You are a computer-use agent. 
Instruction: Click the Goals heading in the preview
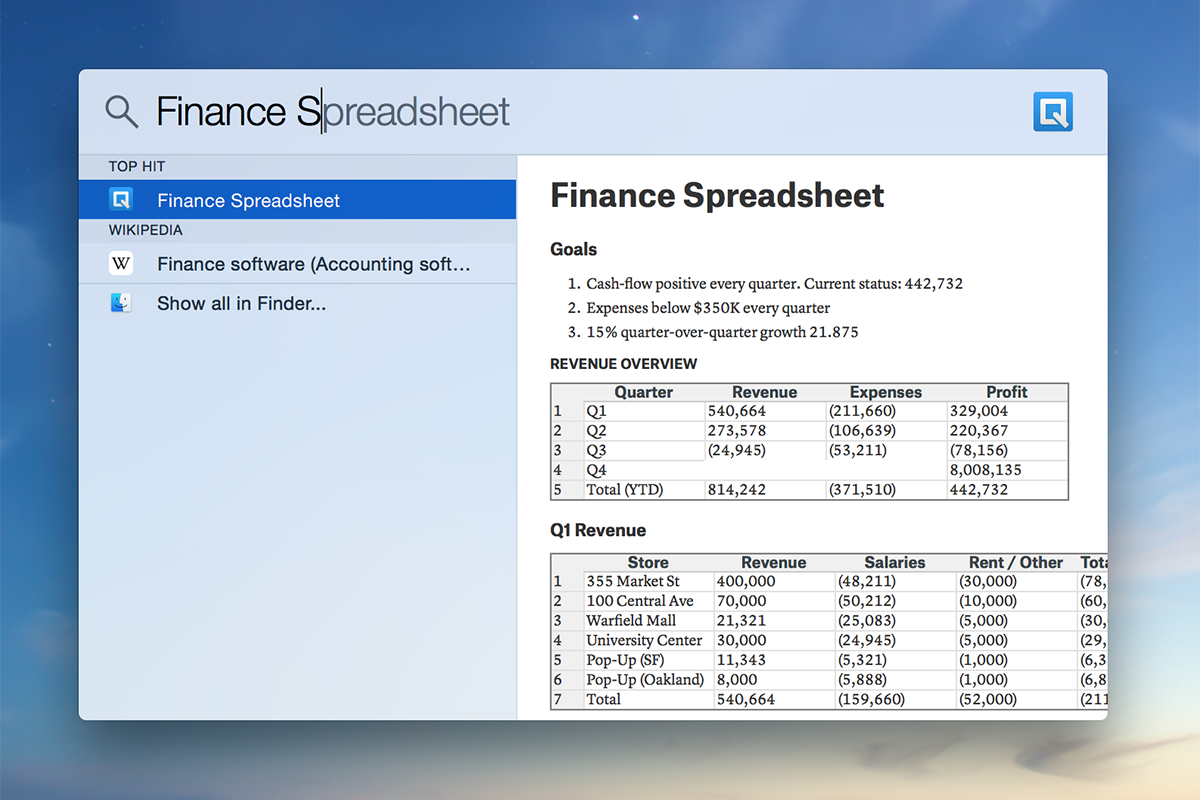573,249
